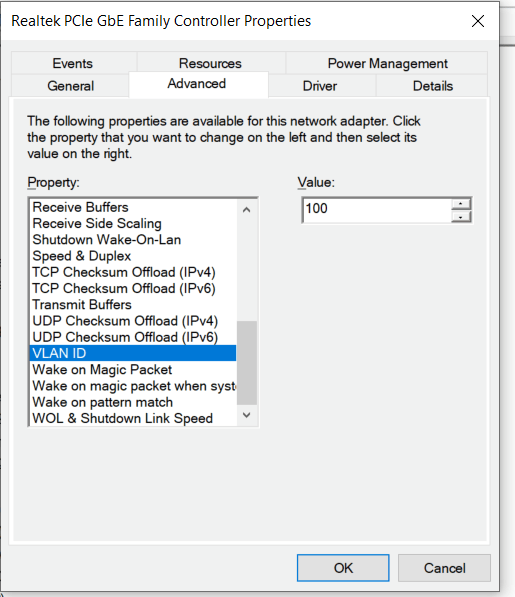Viewport: 515px width, 597px height.
Task: Click the Cancel button
Action: 444,568
